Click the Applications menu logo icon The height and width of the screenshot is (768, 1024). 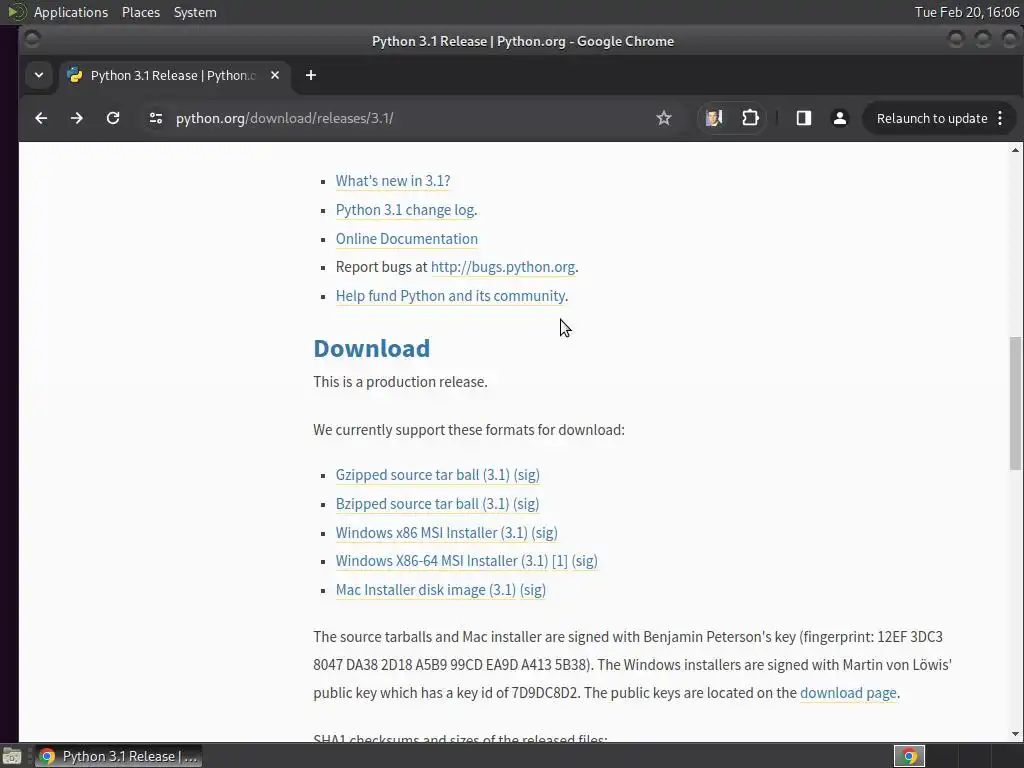coord(15,12)
